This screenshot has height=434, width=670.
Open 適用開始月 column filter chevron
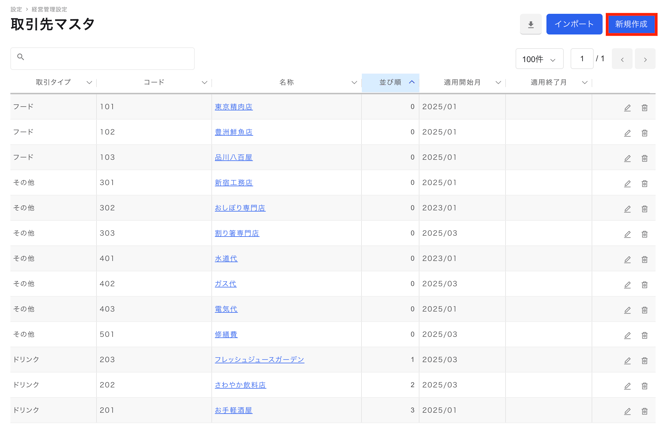coord(498,82)
